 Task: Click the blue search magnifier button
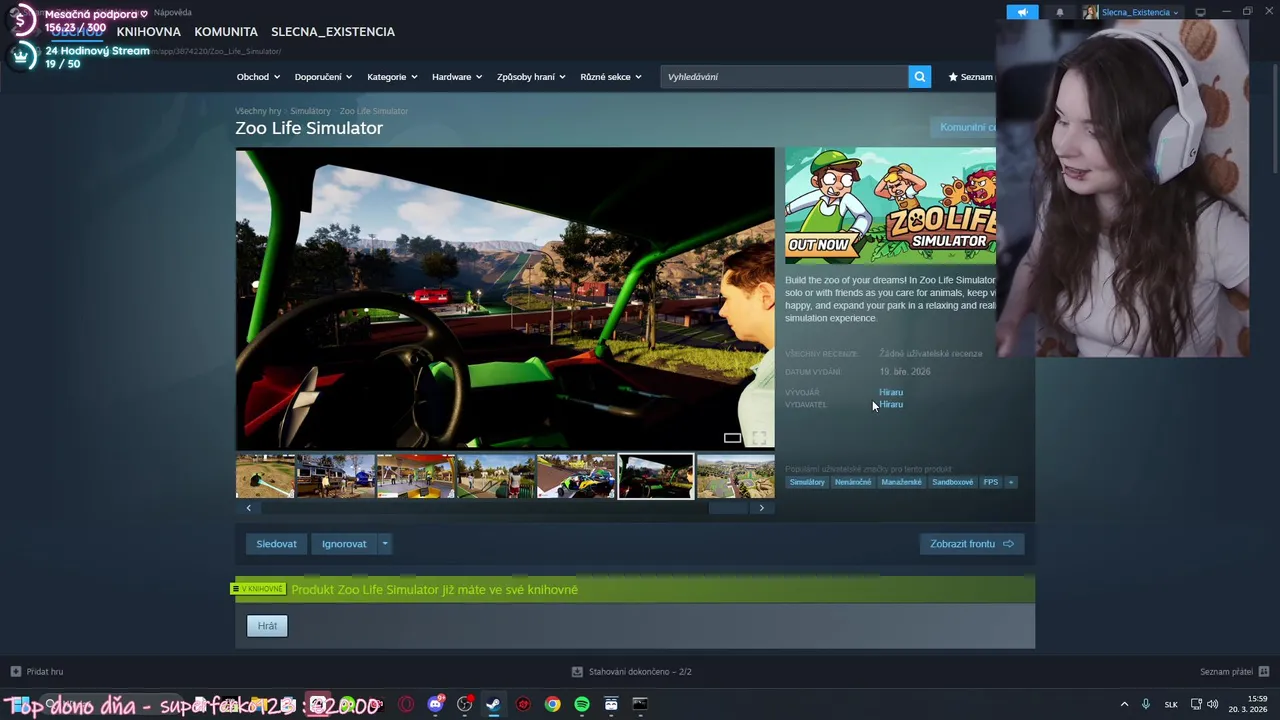click(920, 77)
